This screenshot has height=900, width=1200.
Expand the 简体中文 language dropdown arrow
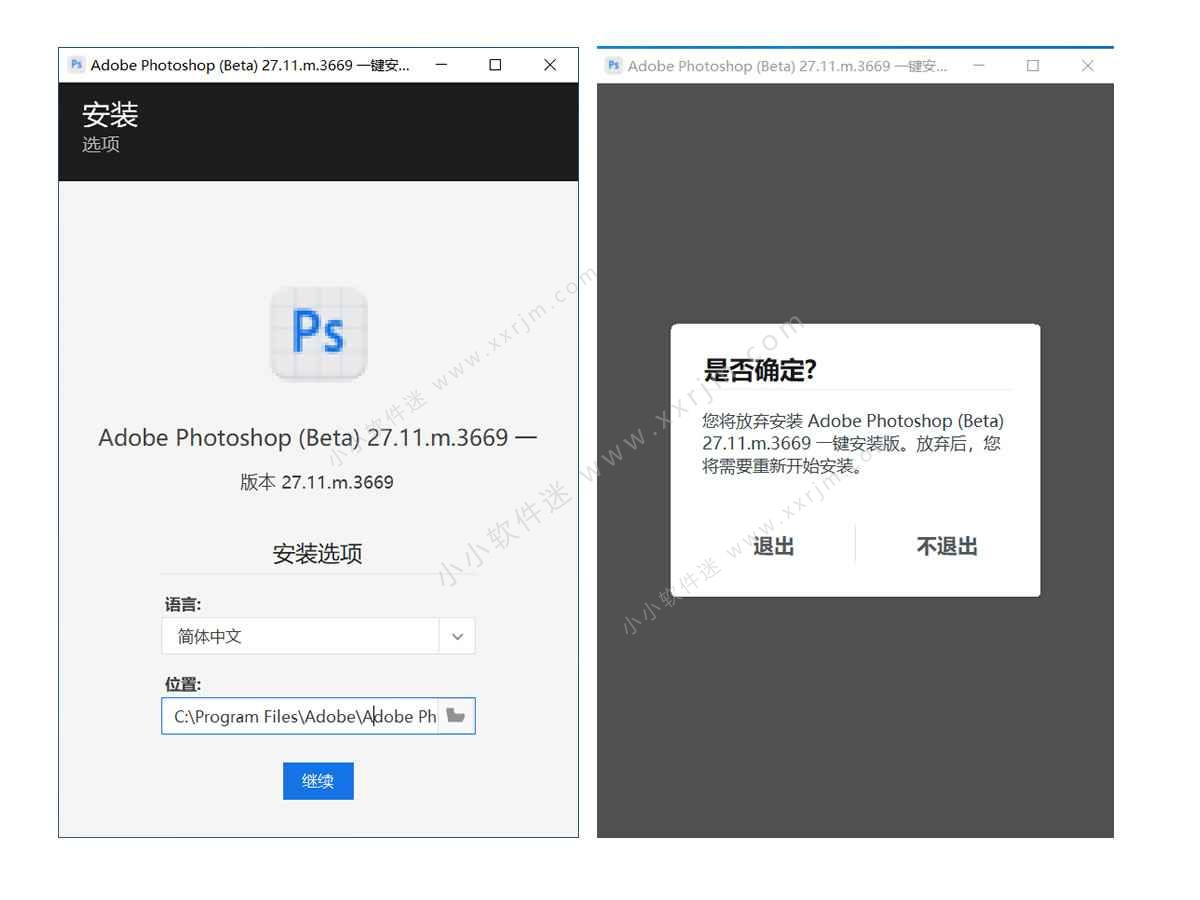[457, 636]
